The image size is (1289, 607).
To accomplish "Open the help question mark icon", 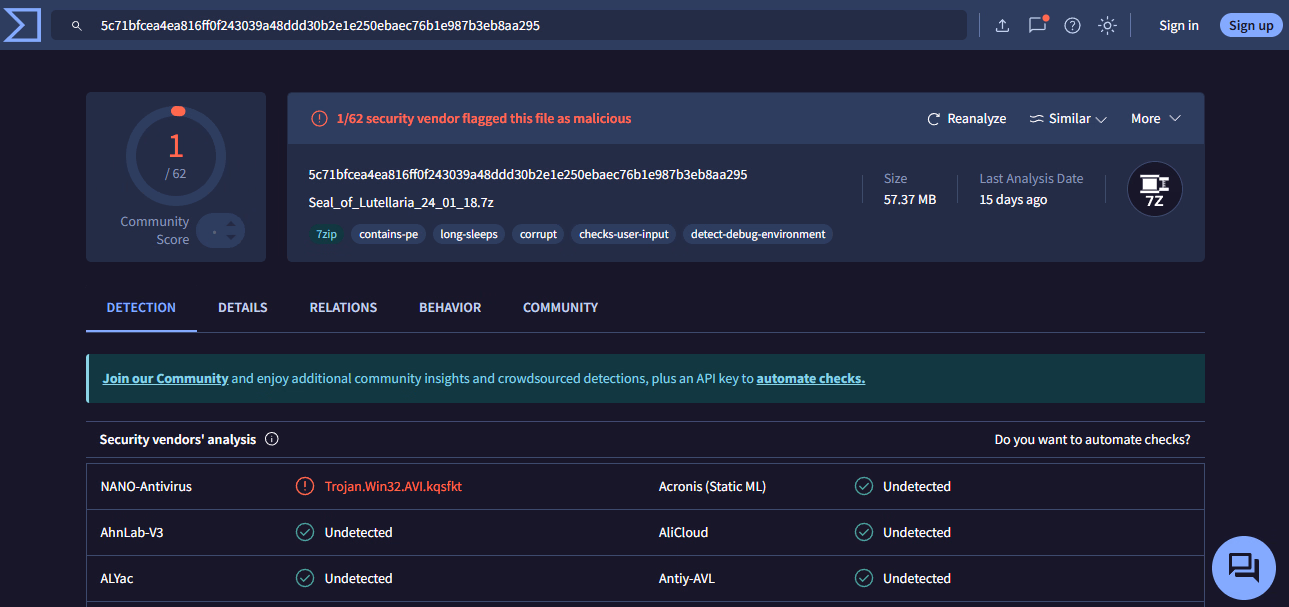I will click(1072, 26).
